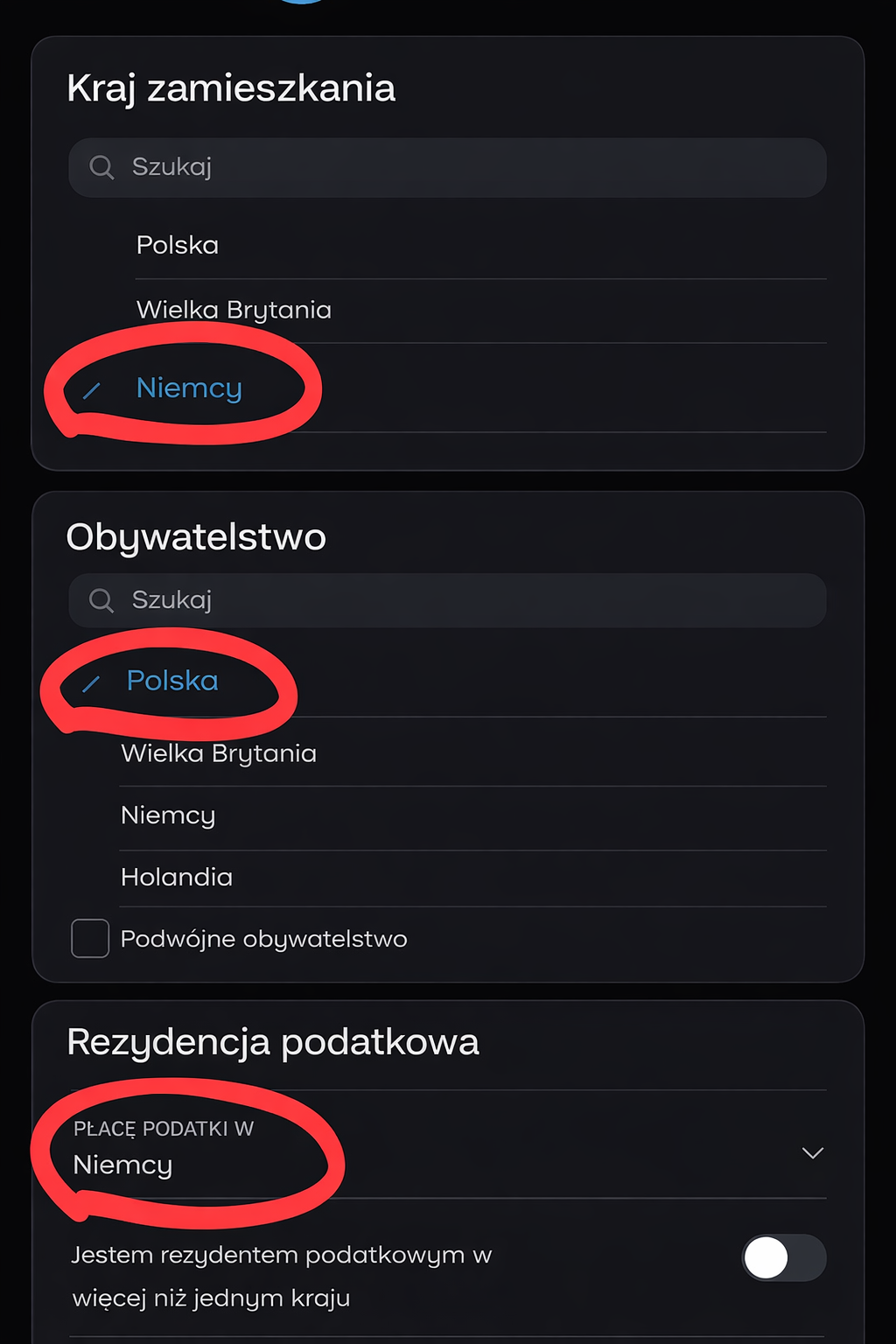Select Polska as country of residence
Viewport: 896px width, 1344px height.
(x=178, y=245)
